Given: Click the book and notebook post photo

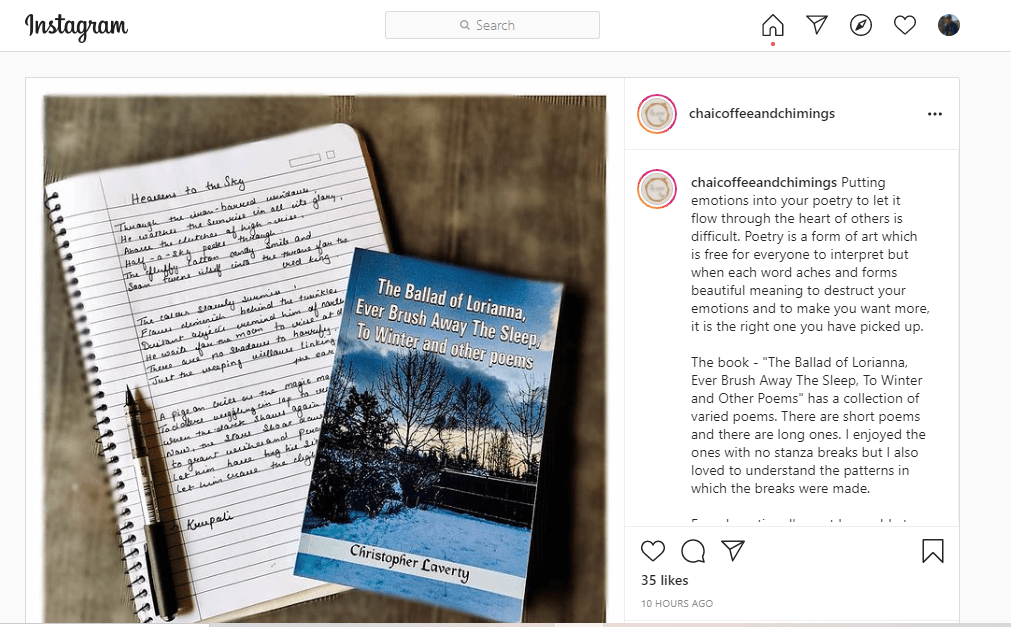Looking at the screenshot, I should click(325, 359).
